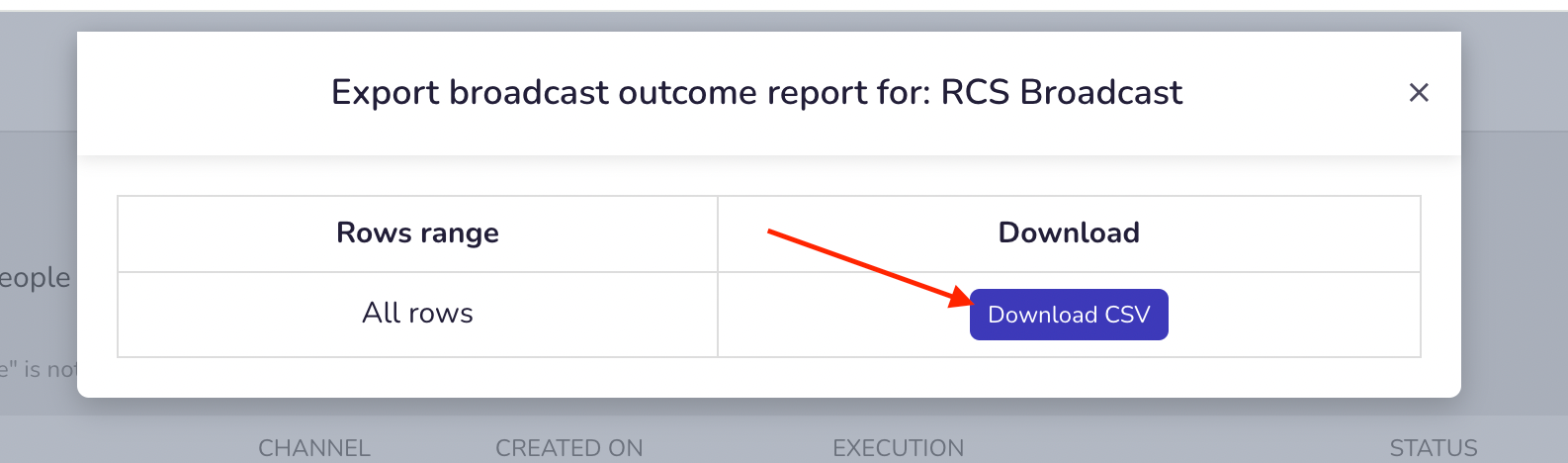1568x463 pixels.
Task: Sort by the CHANNEL column header
Action: coord(314,448)
